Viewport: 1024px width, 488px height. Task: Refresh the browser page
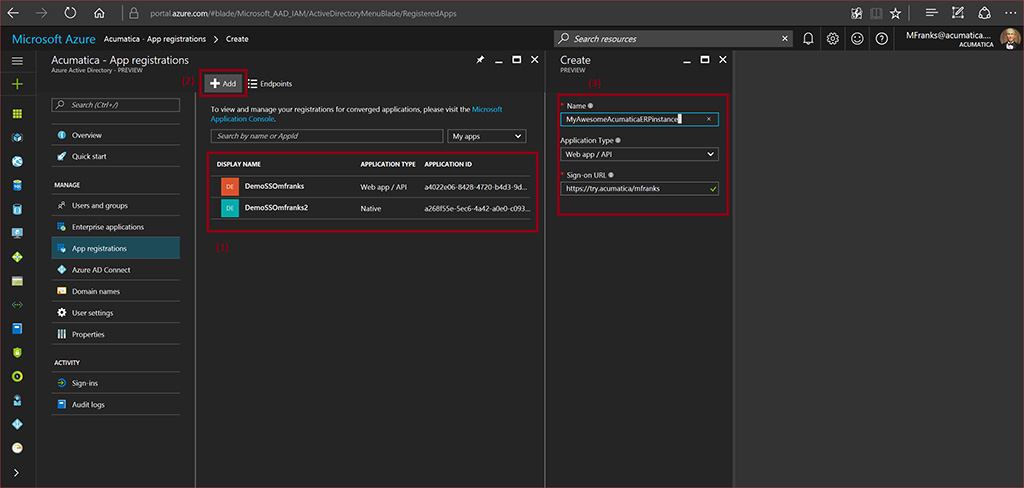71,12
